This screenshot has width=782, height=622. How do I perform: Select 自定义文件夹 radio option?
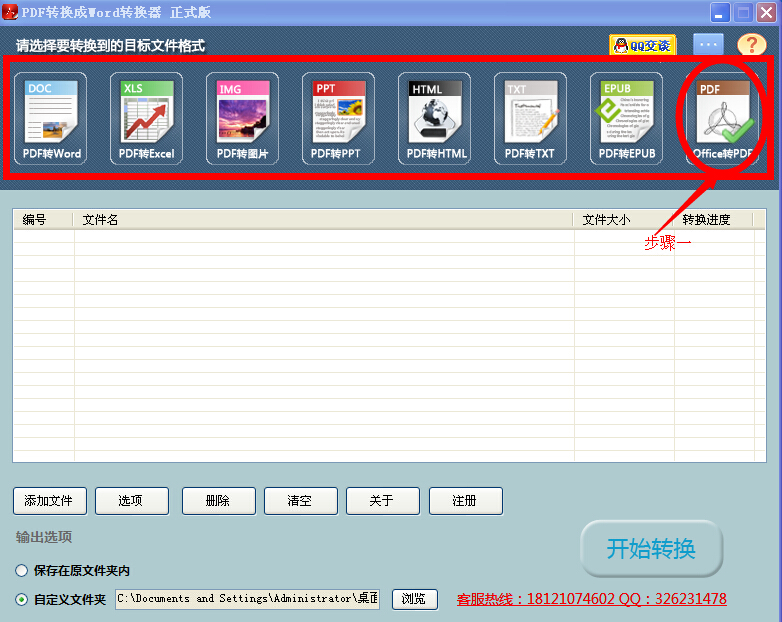coord(22,600)
